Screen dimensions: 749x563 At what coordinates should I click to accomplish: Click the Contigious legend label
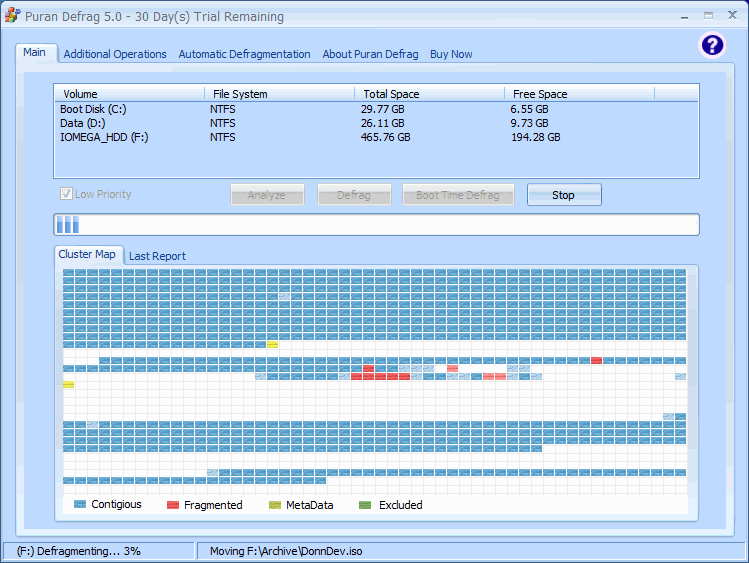click(117, 504)
